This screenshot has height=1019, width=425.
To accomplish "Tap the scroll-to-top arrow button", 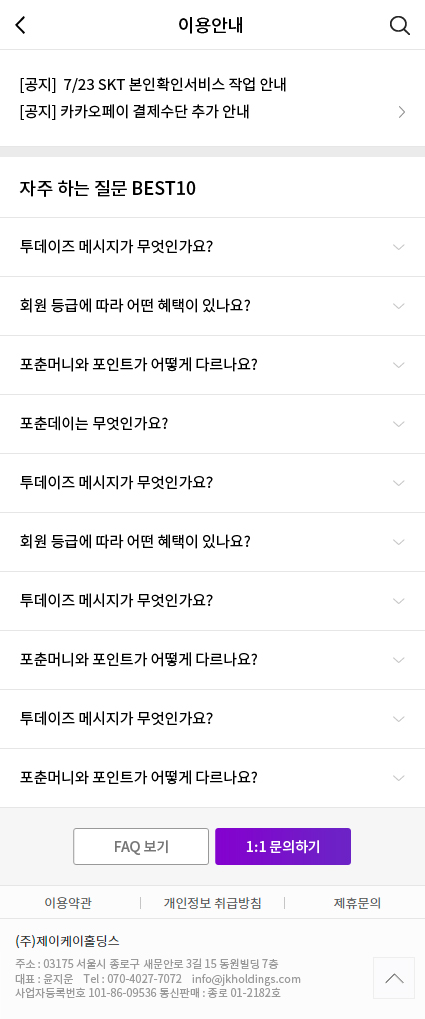I will (x=394, y=977).
